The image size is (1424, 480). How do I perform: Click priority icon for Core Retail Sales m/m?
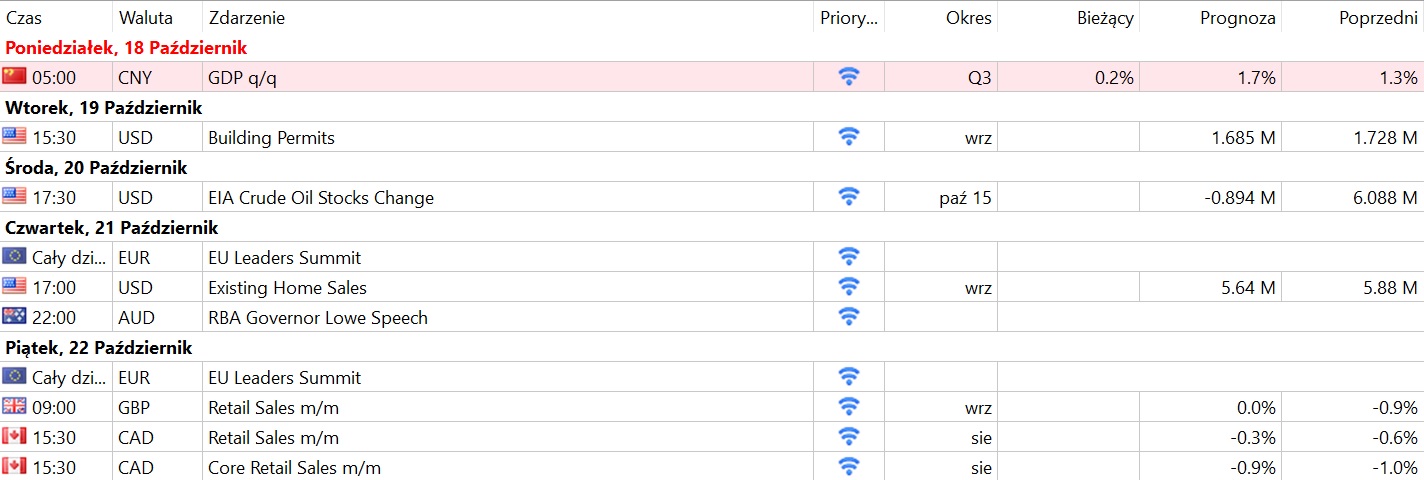pos(848,467)
